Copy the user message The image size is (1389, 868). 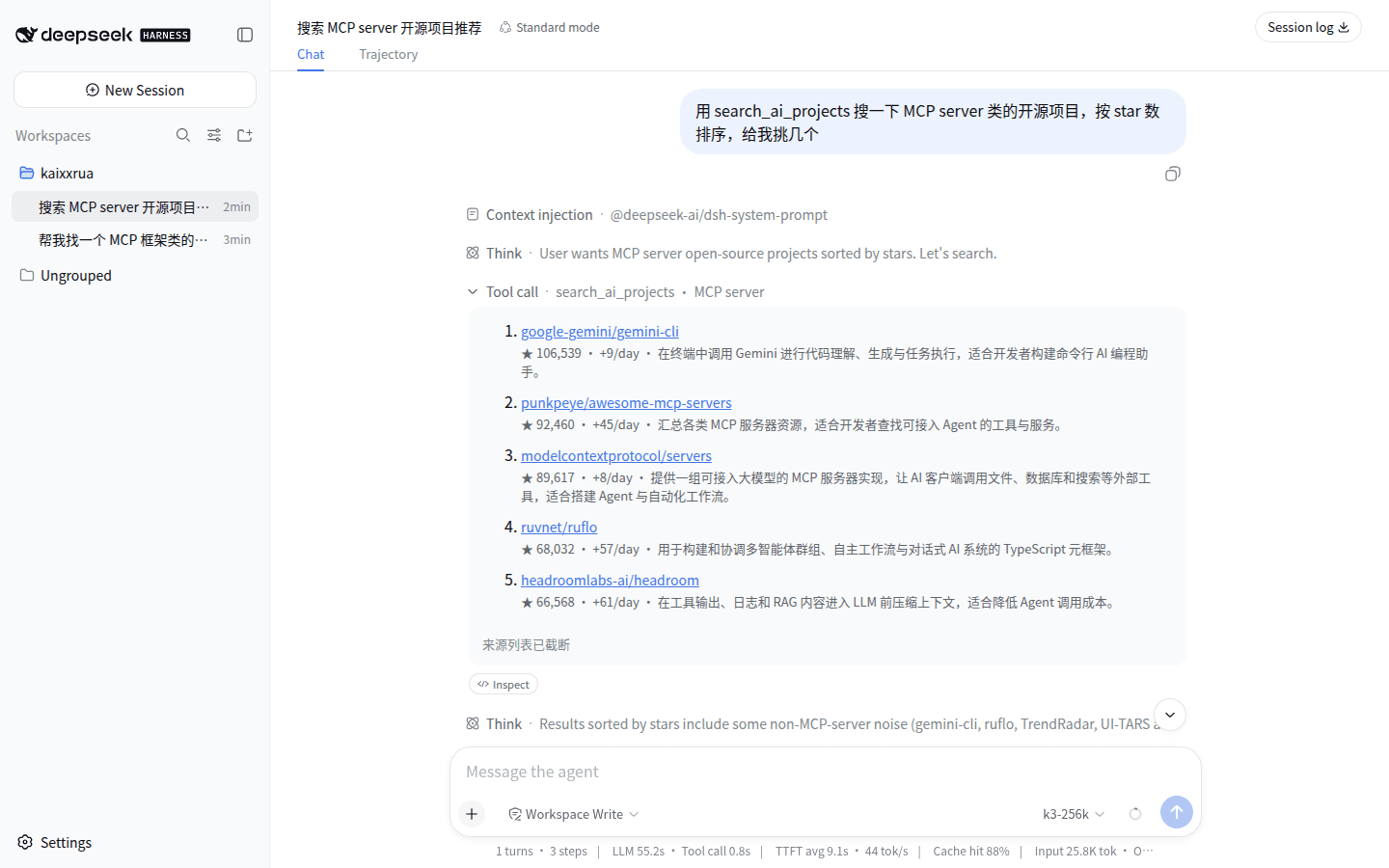(x=1173, y=174)
